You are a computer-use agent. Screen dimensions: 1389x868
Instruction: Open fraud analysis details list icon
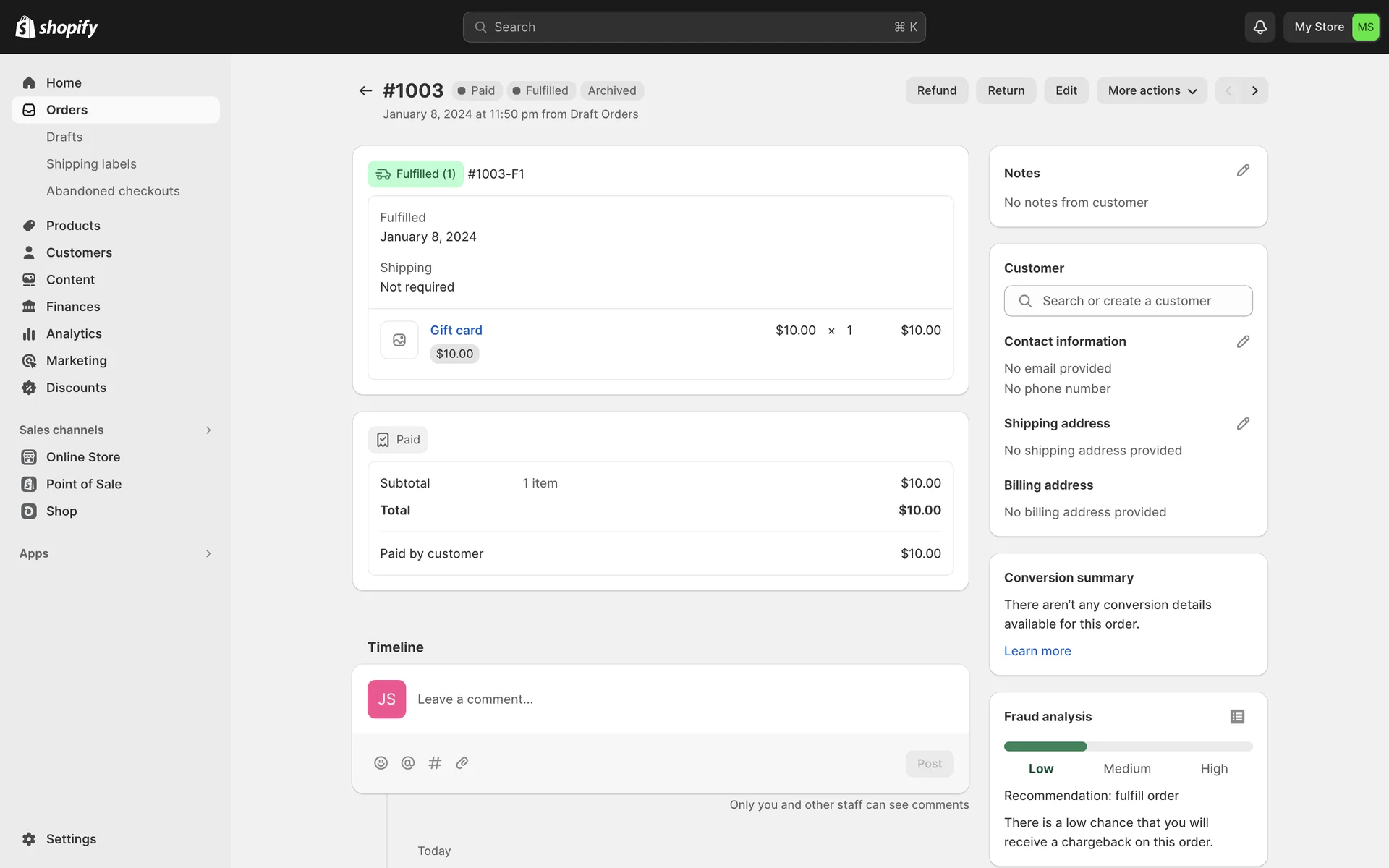click(1237, 716)
